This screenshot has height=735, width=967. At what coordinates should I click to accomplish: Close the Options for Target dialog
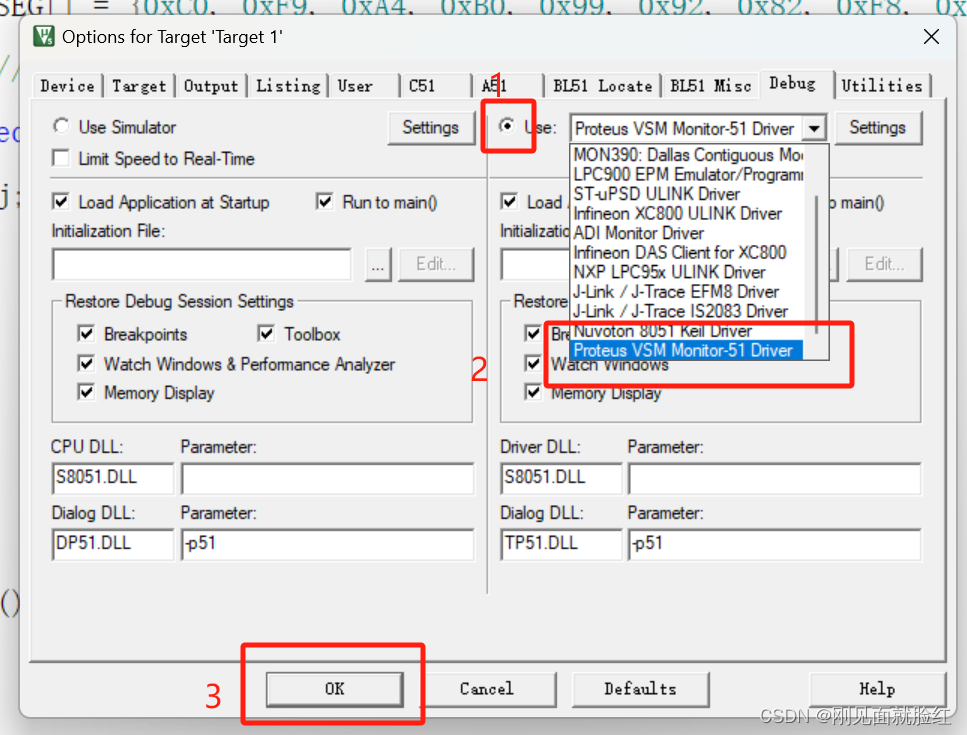coord(931,36)
